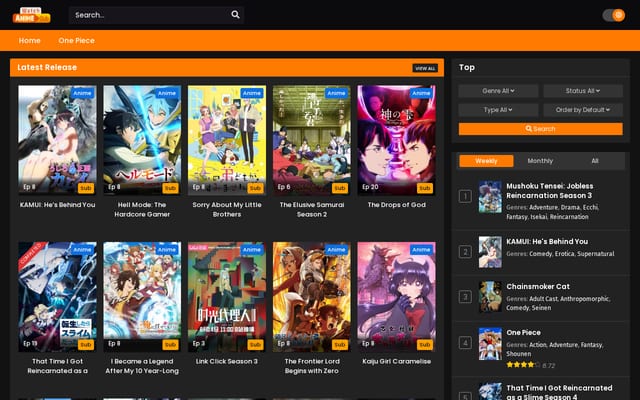
Task: Toggle the dark mode switch
Action: (613, 15)
